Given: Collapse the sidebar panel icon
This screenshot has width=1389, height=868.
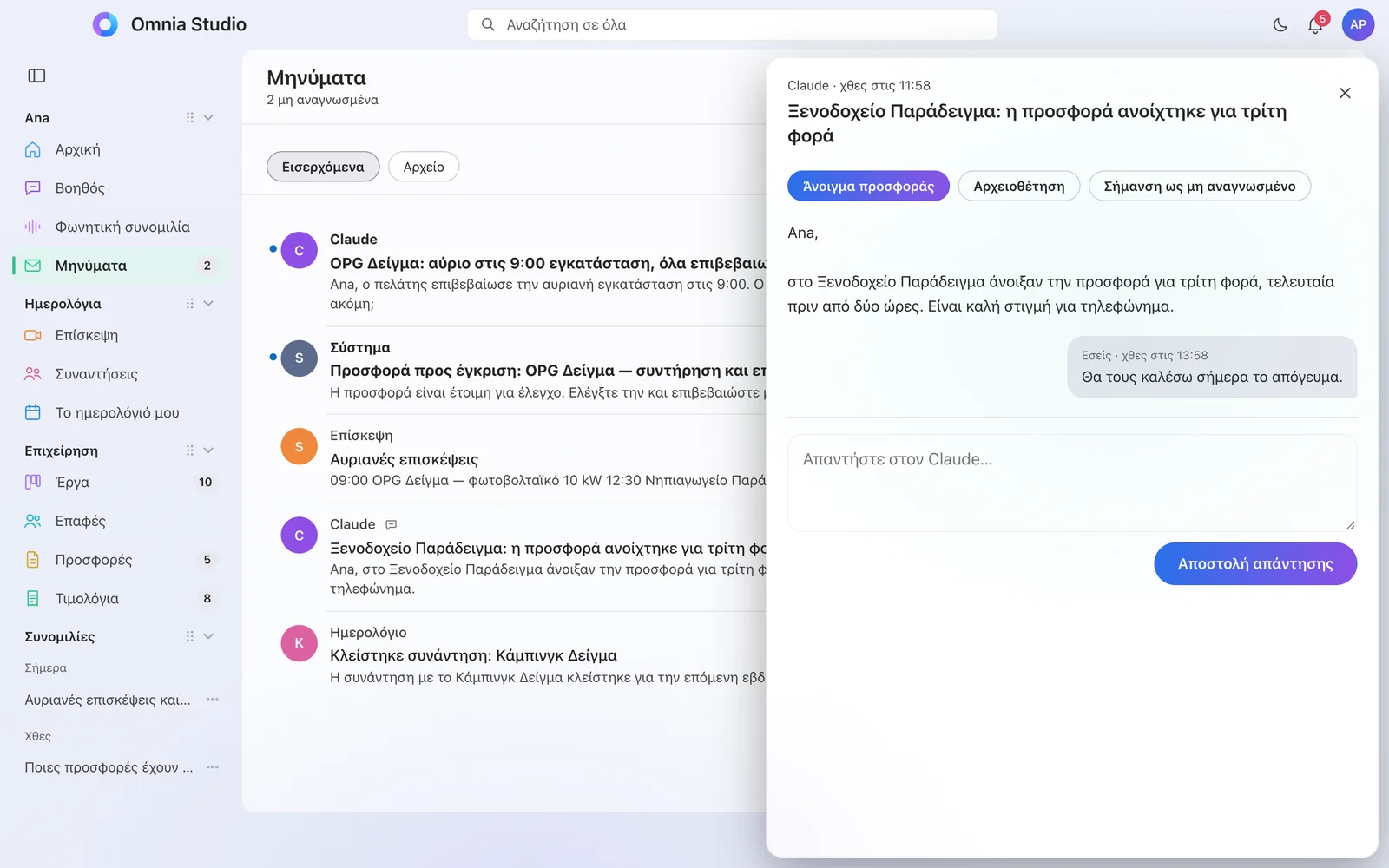Looking at the screenshot, I should click(36, 76).
